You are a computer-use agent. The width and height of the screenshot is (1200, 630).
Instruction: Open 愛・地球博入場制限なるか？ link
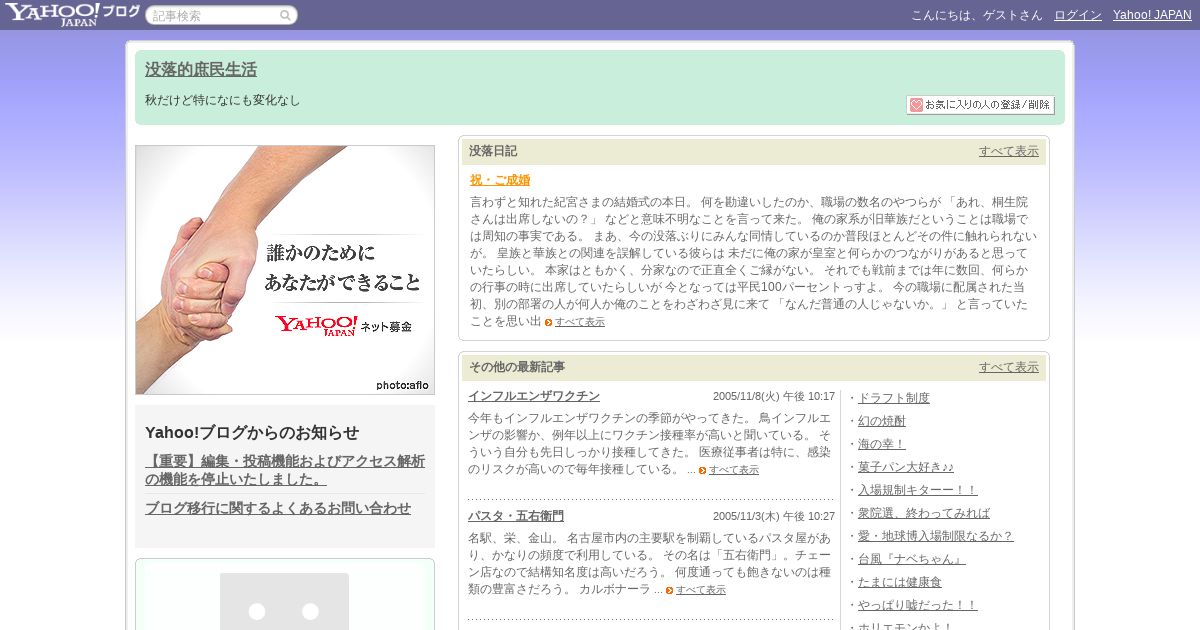(x=936, y=536)
